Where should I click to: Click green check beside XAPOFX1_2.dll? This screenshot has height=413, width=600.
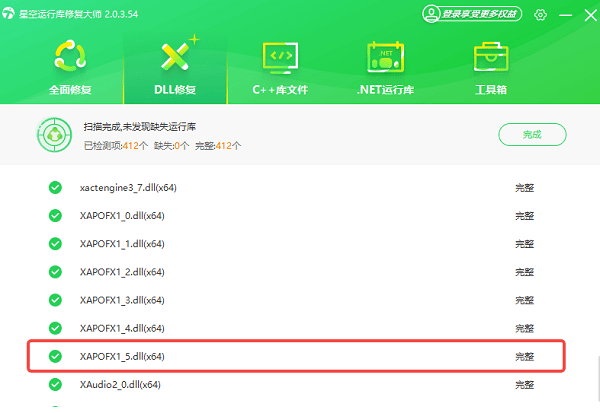55,272
